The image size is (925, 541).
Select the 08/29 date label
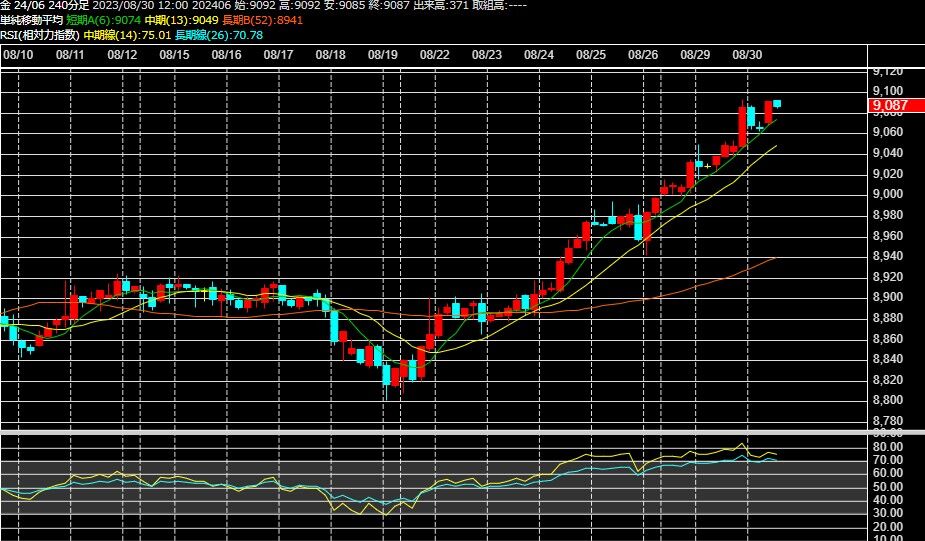(695, 55)
